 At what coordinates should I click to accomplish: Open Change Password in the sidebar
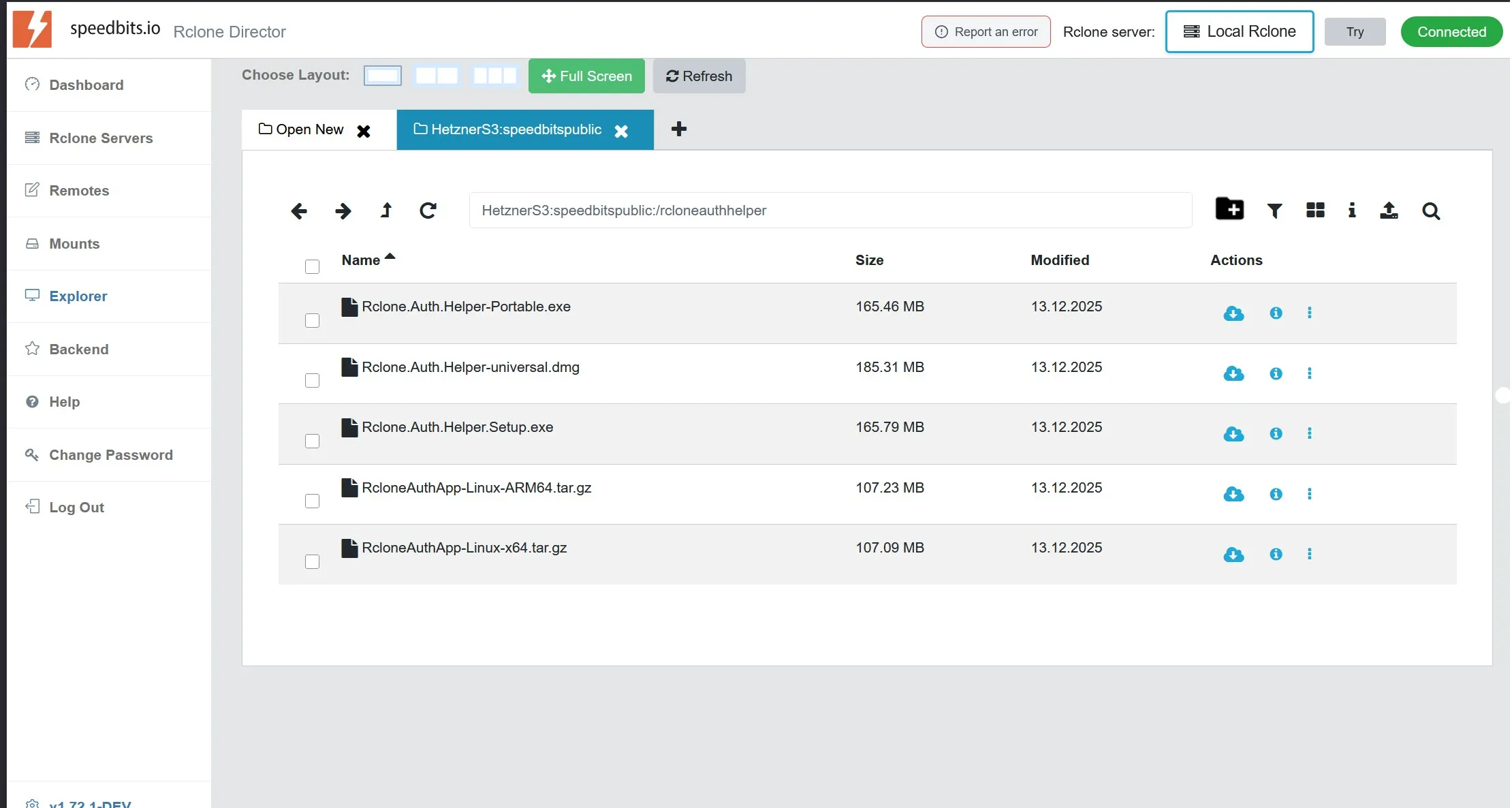(109, 454)
